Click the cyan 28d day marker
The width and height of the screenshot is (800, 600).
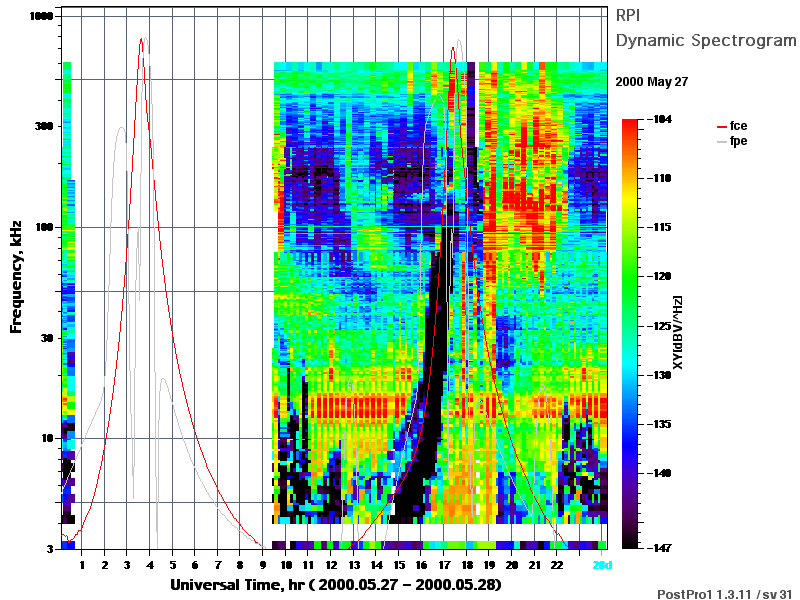click(602, 565)
